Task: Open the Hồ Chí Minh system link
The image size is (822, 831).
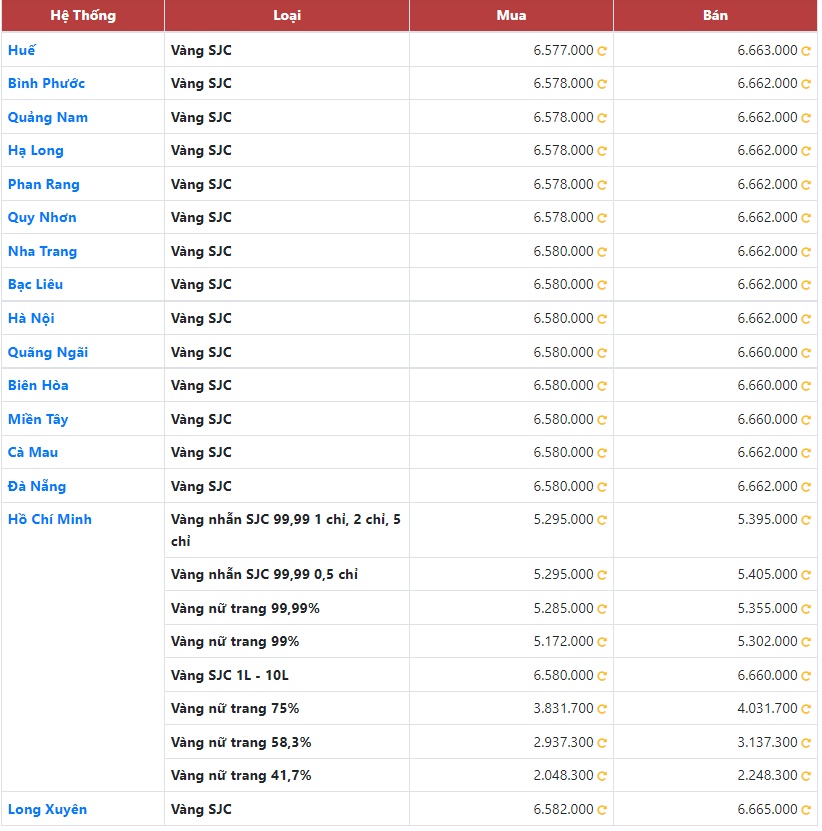Action: coord(50,519)
